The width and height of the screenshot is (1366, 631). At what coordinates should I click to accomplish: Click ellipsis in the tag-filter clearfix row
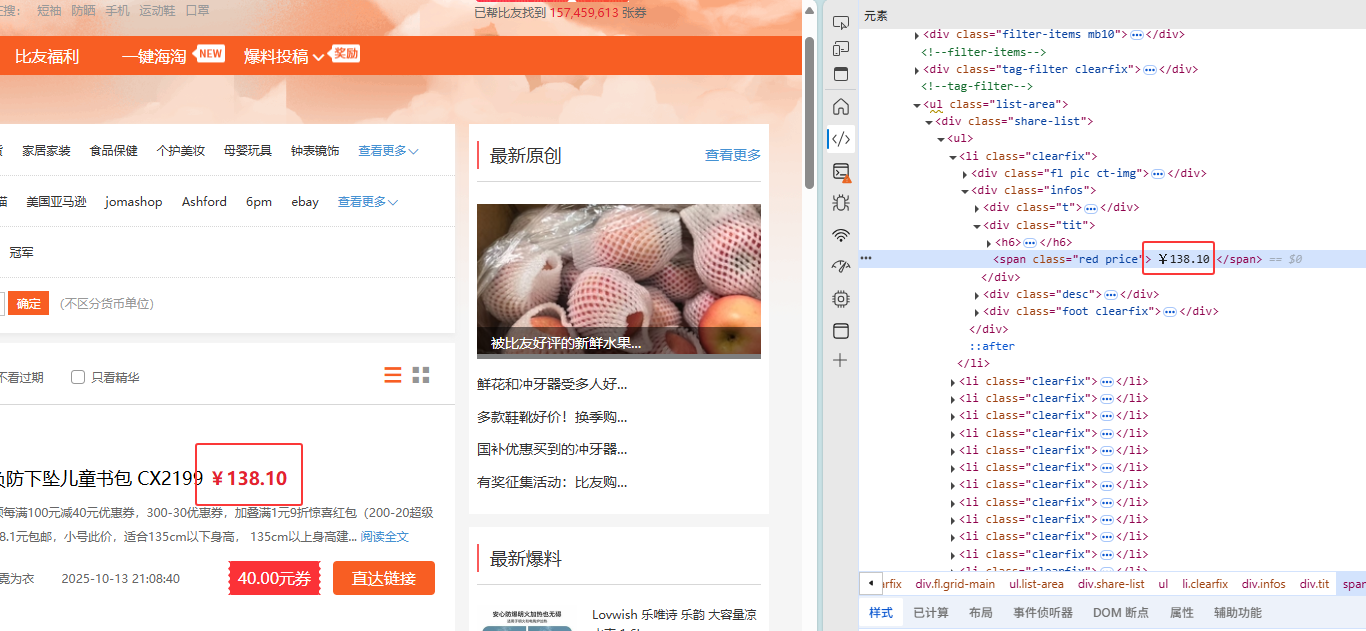coord(1150,70)
